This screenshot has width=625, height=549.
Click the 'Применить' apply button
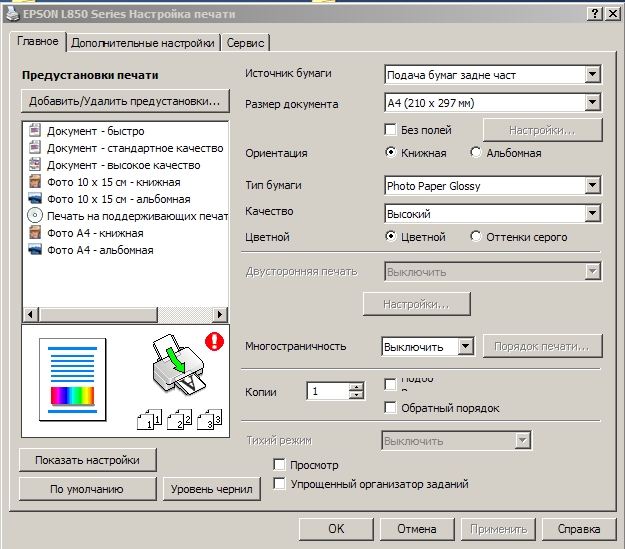pyautogui.click(x=498, y=529)
